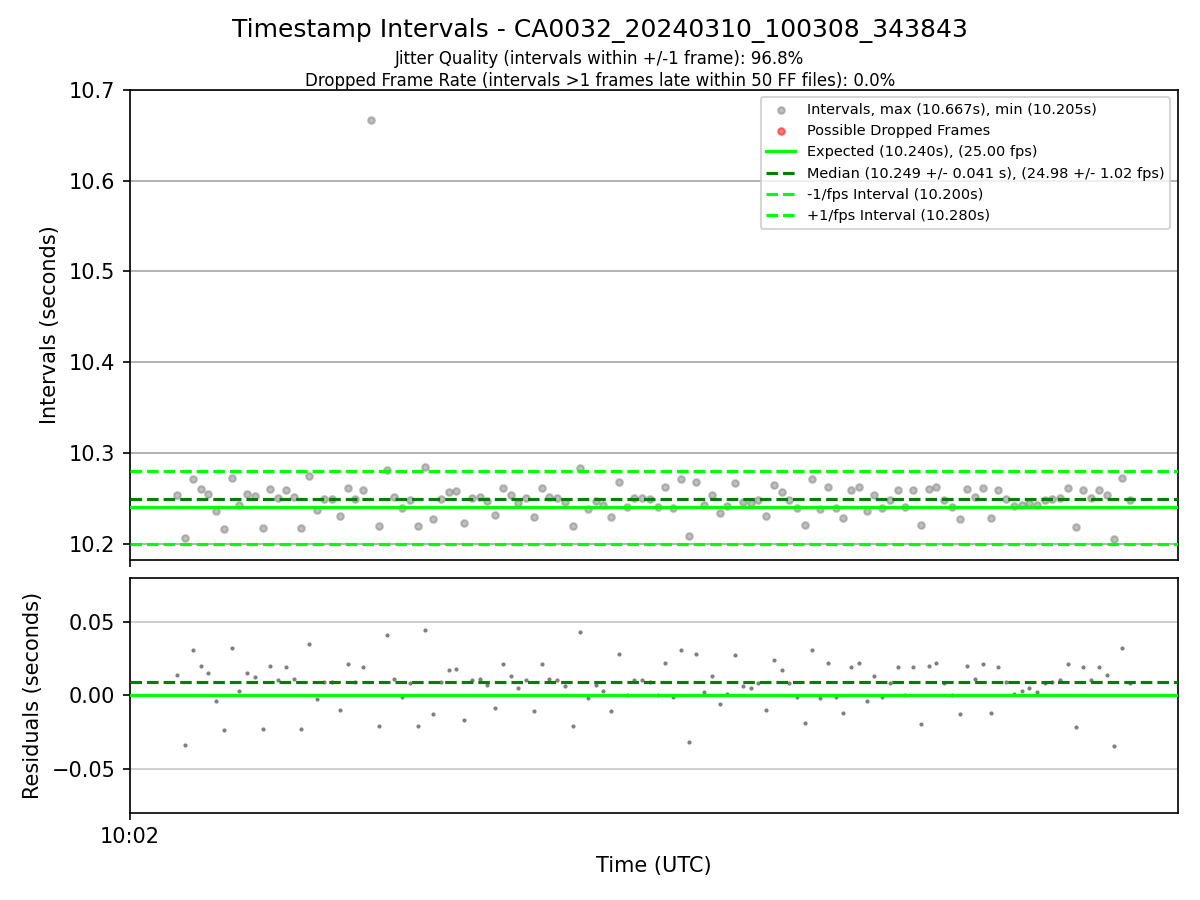The width and height of the screenshot is (1200, 900).
Task: Click the Time (UTC) x-axis label
Action: (653, 865)
